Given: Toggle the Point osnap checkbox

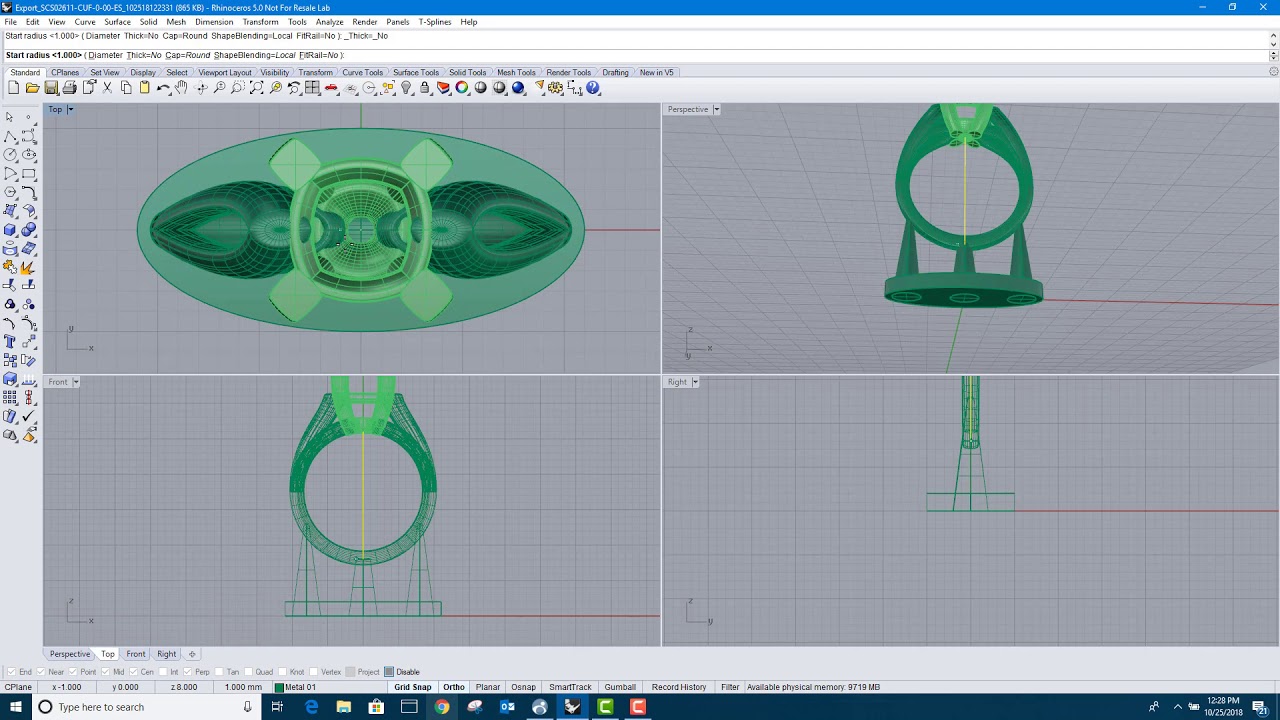Looking at the screenshot, I should (x=72, y=672).
